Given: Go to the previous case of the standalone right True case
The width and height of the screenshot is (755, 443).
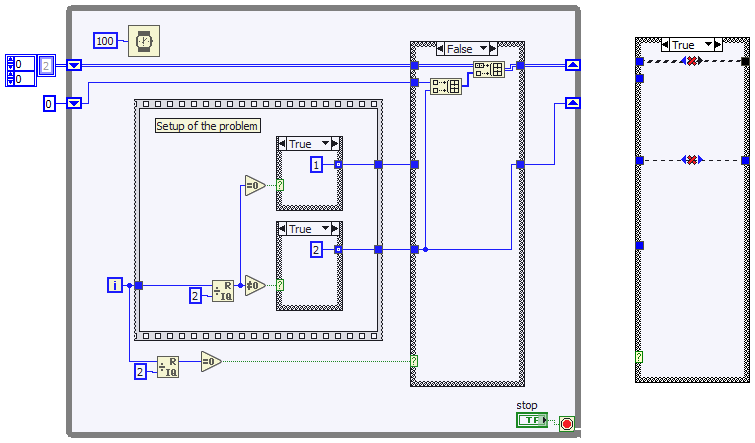Looking at the screenshot, I should click(x=665, y=45).
